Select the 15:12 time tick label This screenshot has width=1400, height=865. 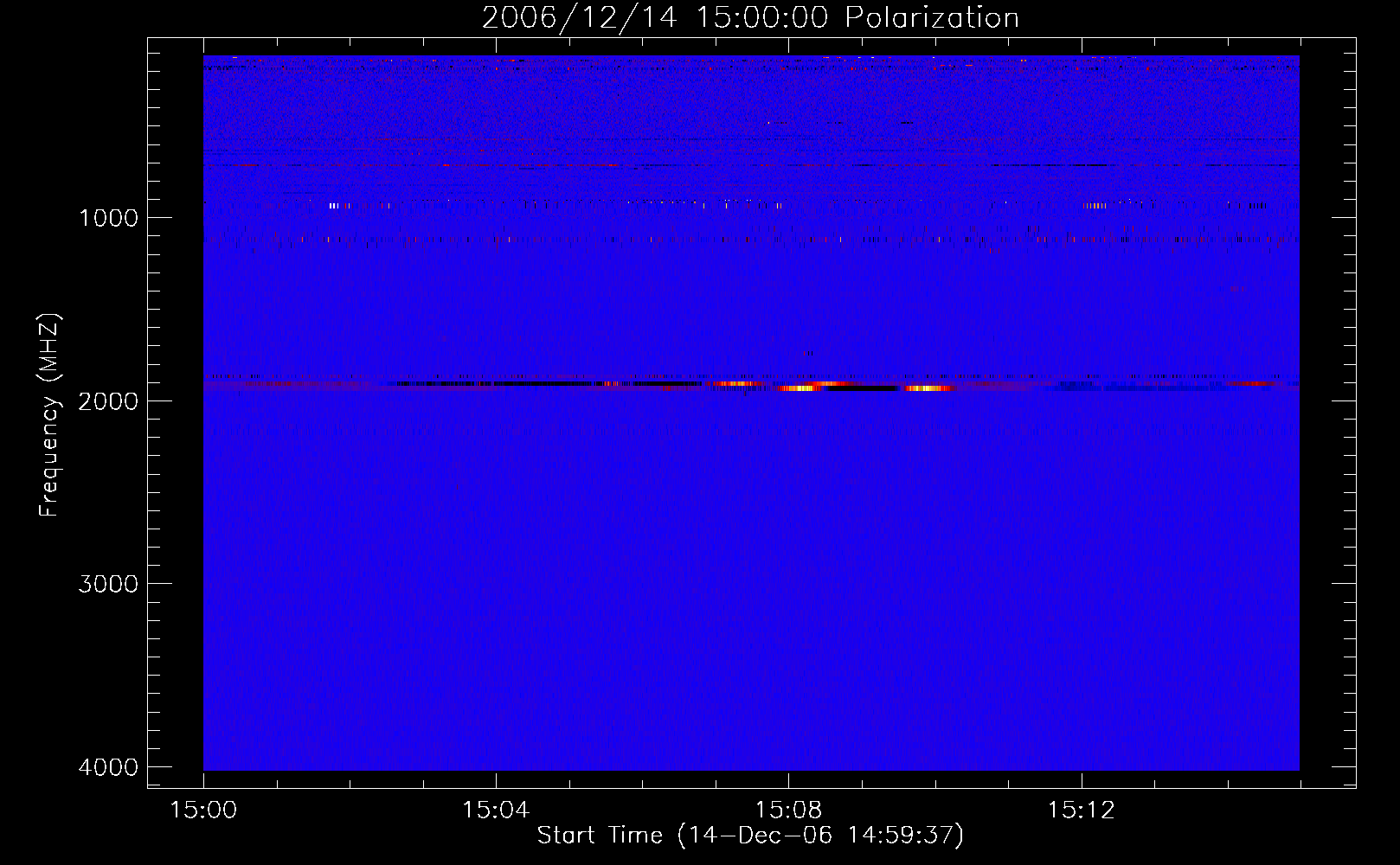click(1081, 811)
